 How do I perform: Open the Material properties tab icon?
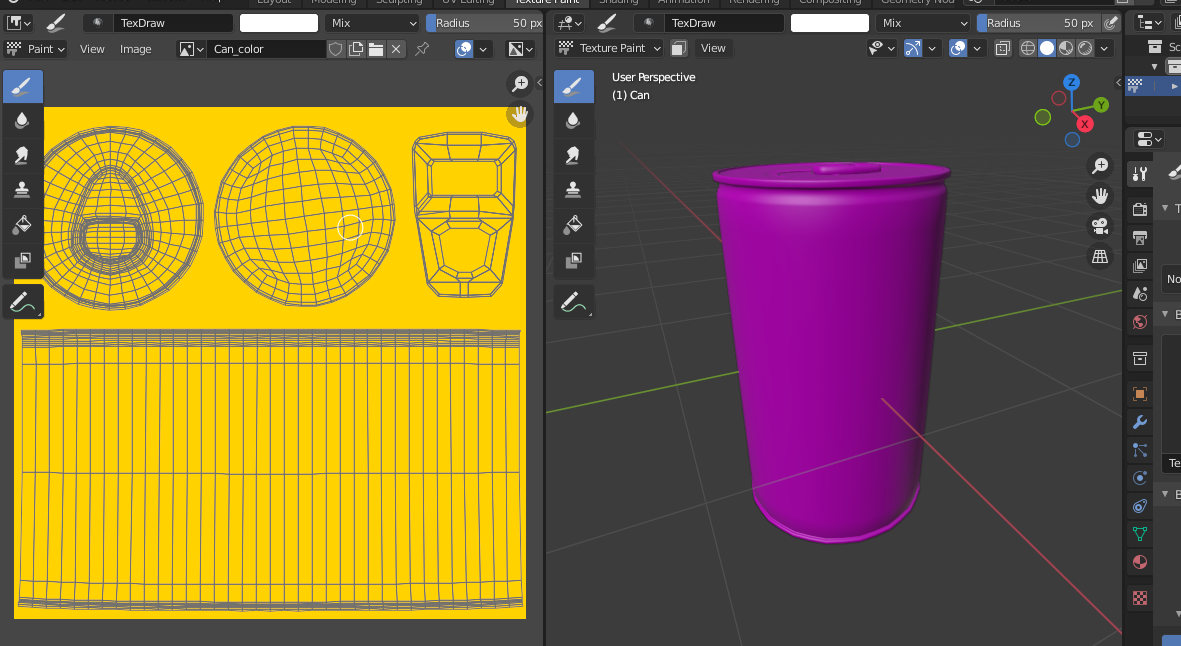click(1139, 562)
